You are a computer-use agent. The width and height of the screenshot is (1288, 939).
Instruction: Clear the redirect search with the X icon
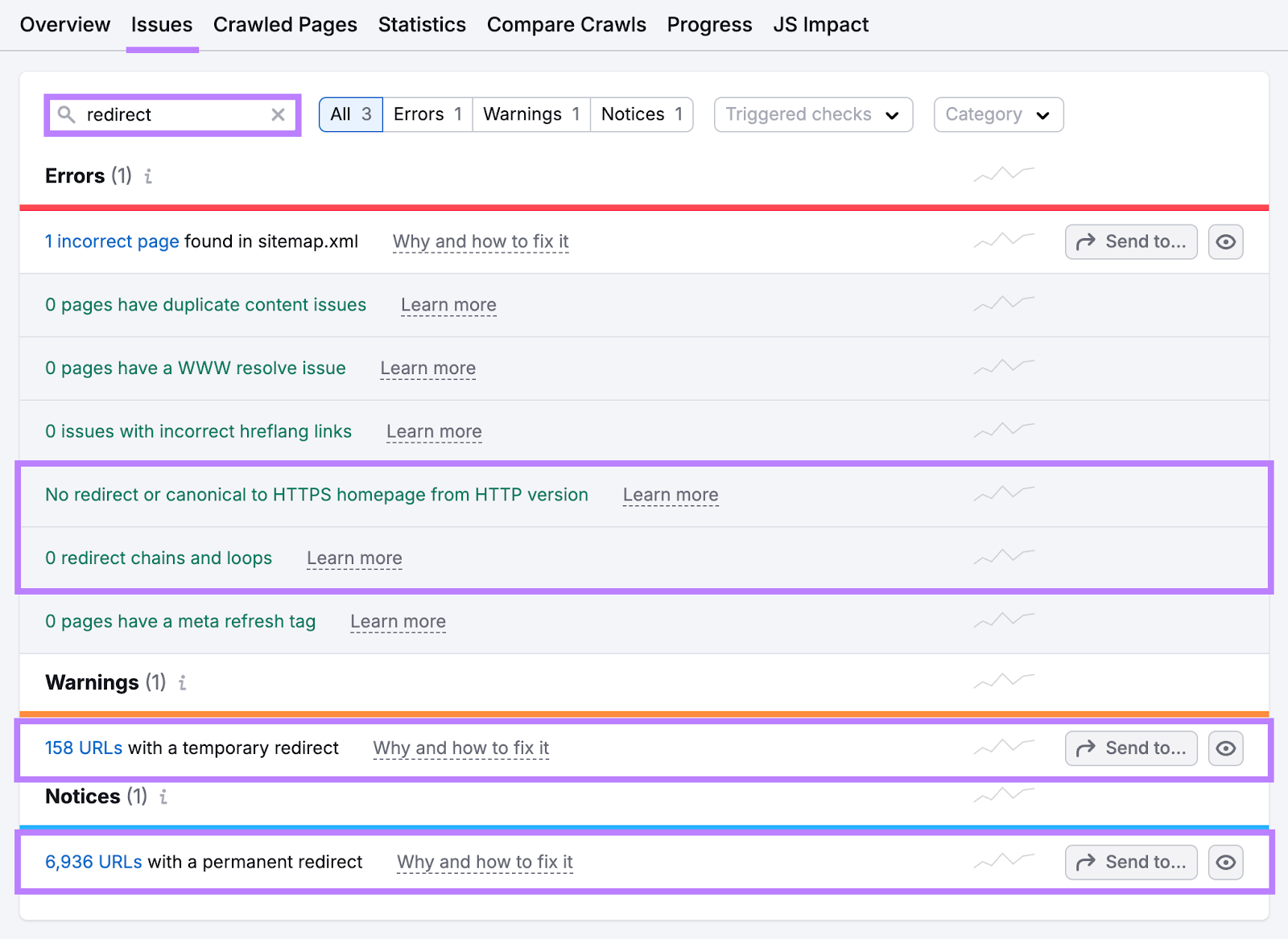pyautogui.click(x=279, y=114)
